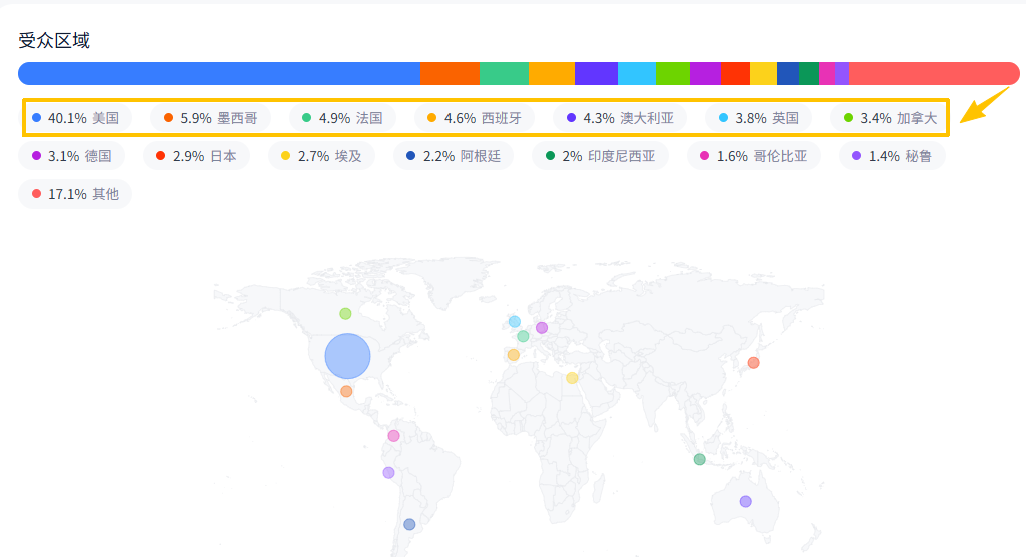Select the 3.8% 英国 legend chip

pos(758,118)
